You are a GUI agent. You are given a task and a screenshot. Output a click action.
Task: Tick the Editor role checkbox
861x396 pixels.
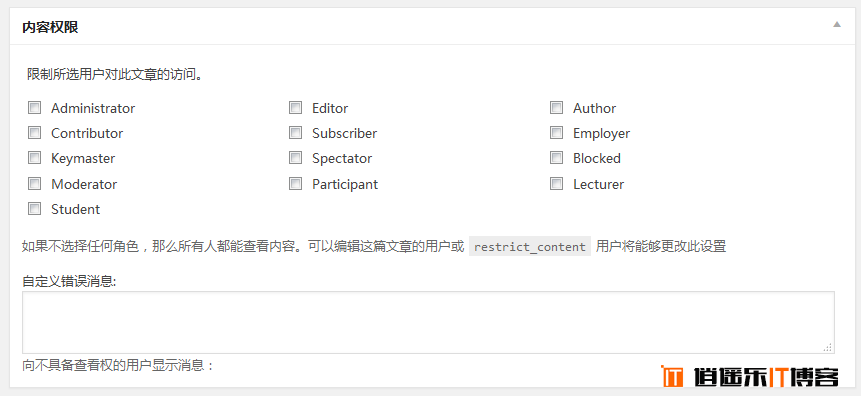pos(295,108)
